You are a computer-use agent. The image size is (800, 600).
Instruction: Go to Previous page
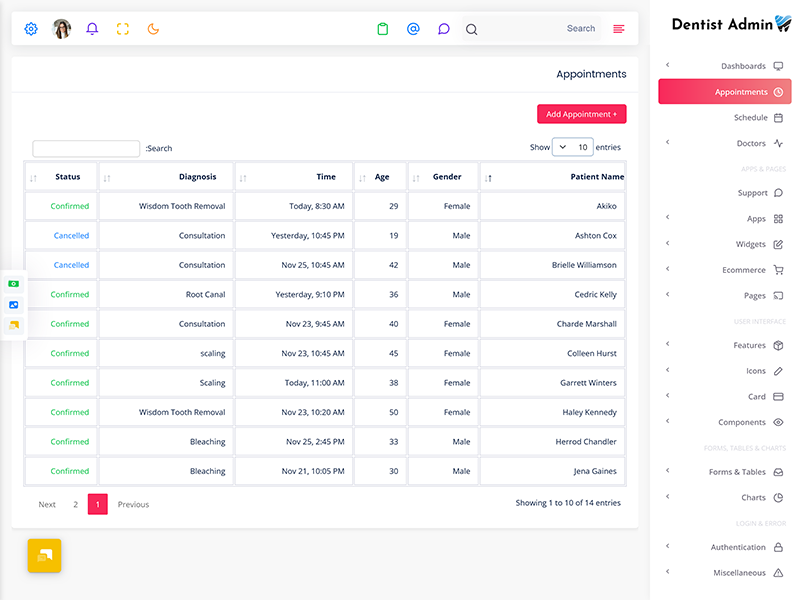pos(133,504)
